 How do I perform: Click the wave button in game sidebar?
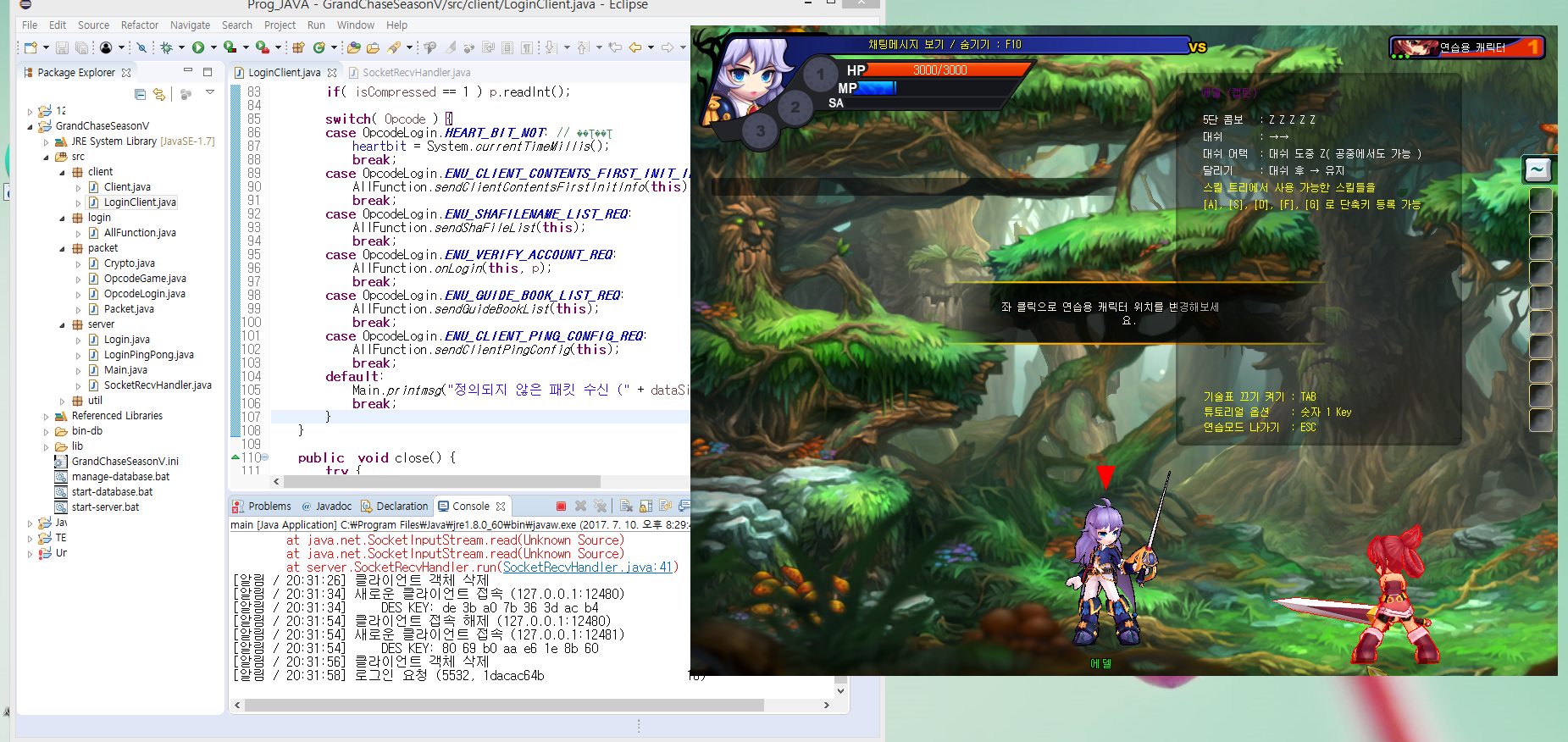pos(1538,170)
